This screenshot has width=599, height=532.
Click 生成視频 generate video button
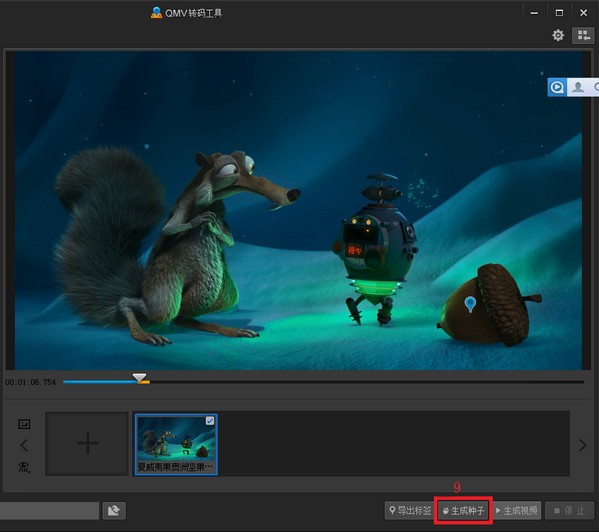[516, 511]
